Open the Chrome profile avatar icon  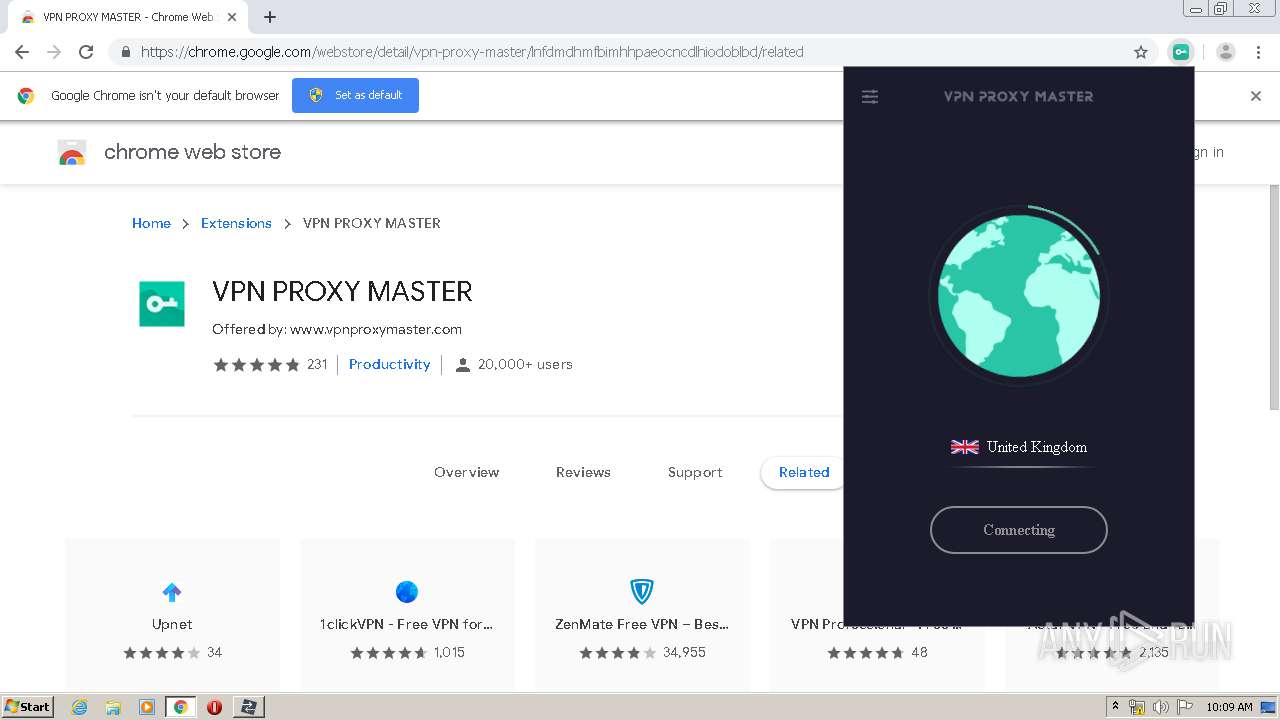point(1226,52)
